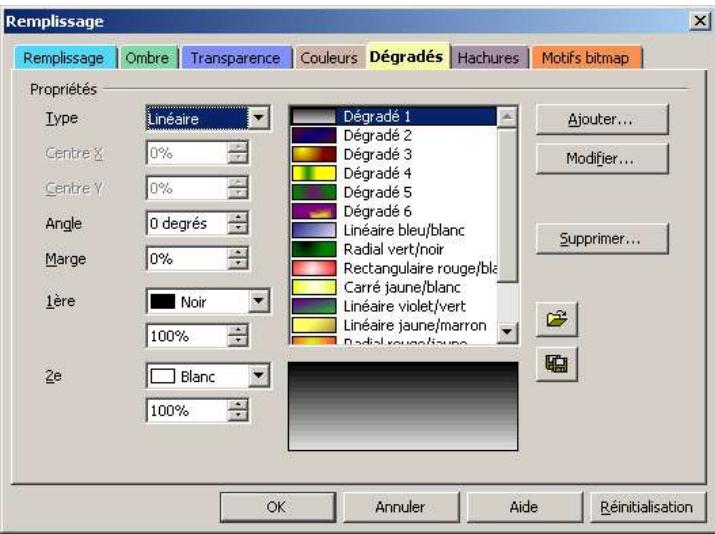
Task: Click the Rectangulaire rouge/blanc swatch
Action: click(x=314, y=269)
